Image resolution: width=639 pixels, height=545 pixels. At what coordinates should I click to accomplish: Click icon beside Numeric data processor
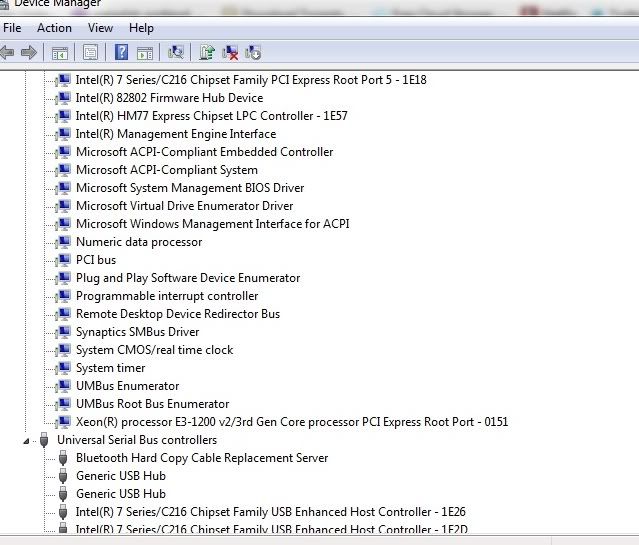[64, 242]
